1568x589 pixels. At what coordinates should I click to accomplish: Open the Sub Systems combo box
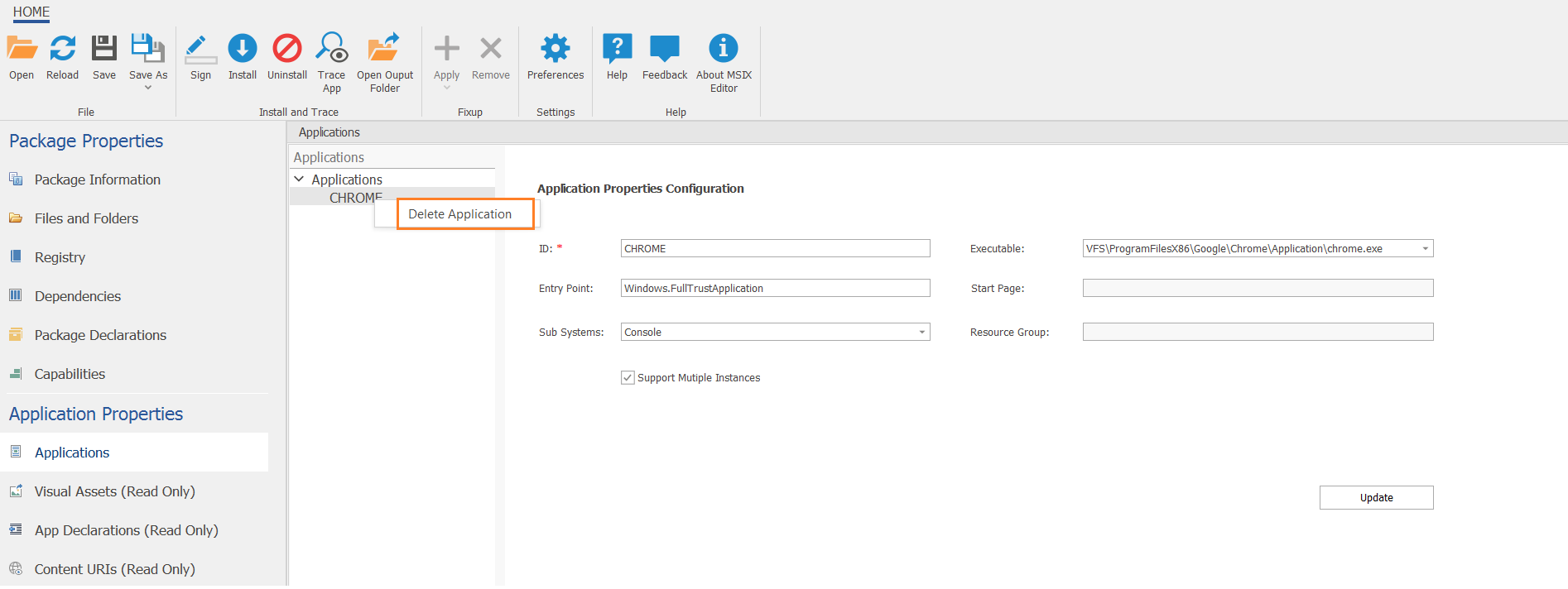tap(921, 333)
